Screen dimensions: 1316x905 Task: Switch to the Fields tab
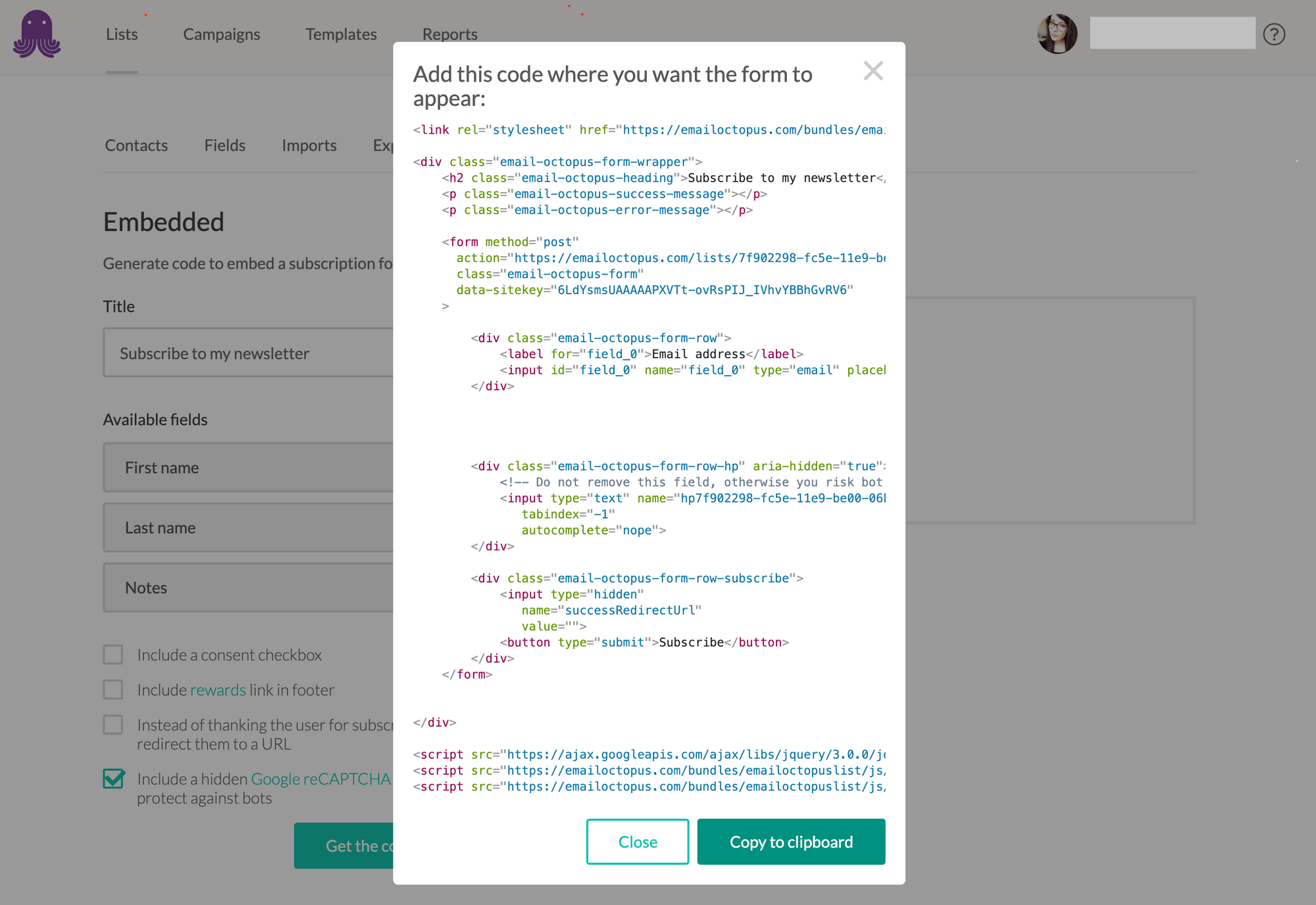pos(224,145)
